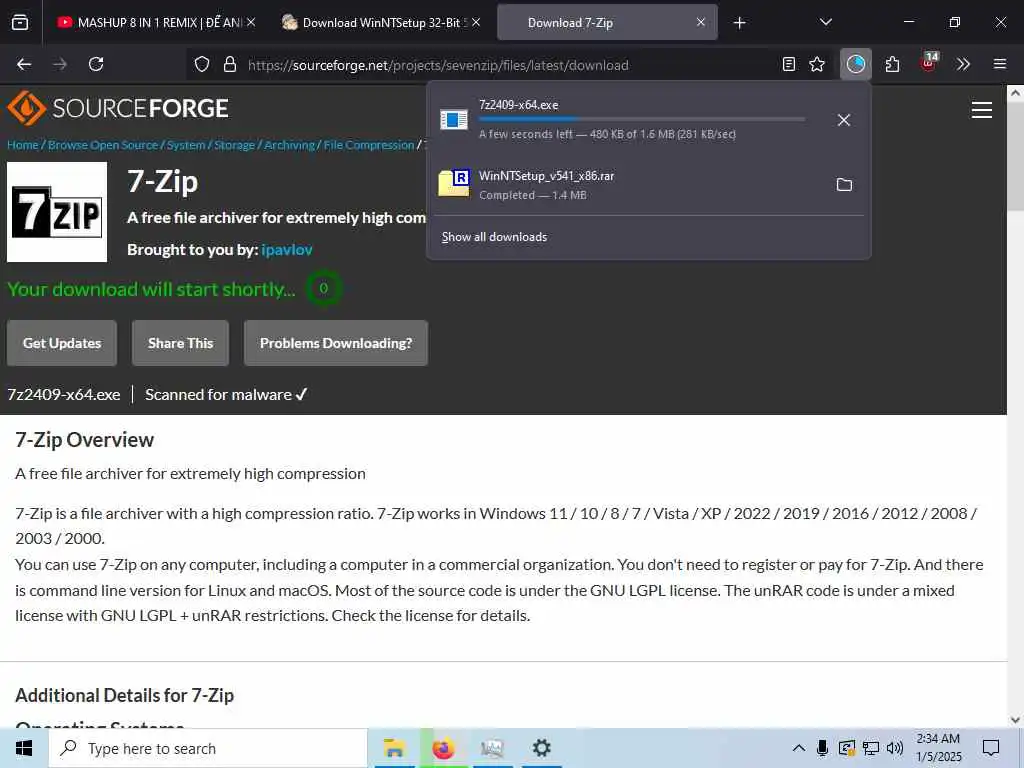1024x768 pixels.
Task: Open Storage breadcrumb link
Action: 234,145
